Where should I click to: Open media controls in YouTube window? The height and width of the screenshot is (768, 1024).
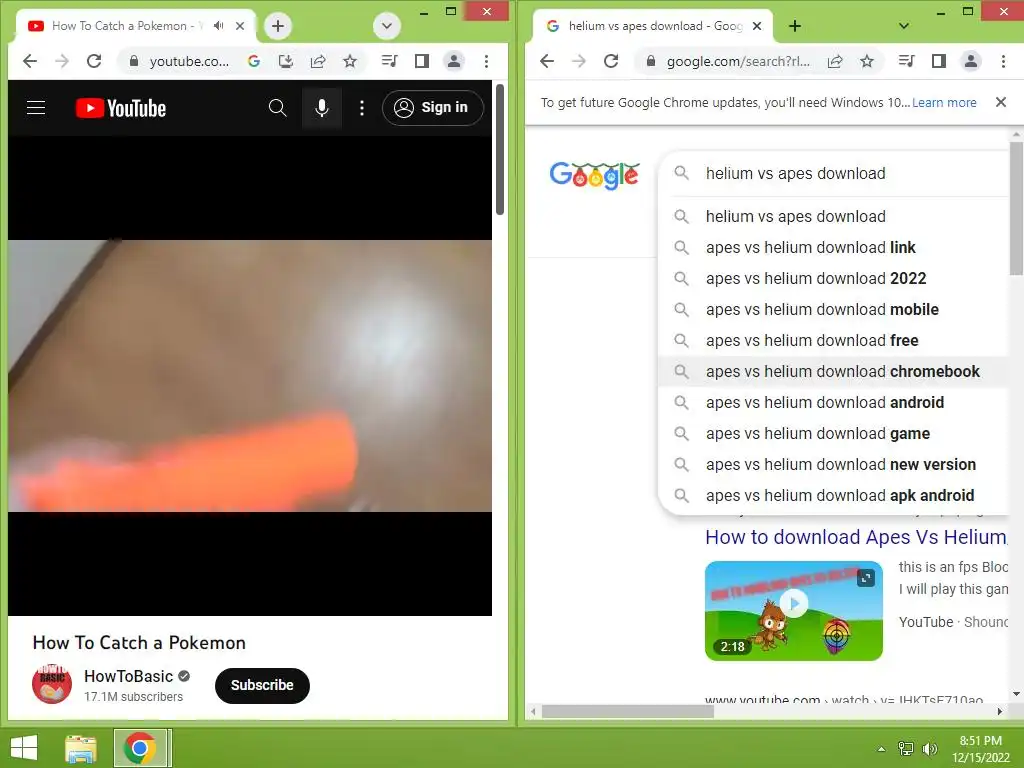[389, 61]
